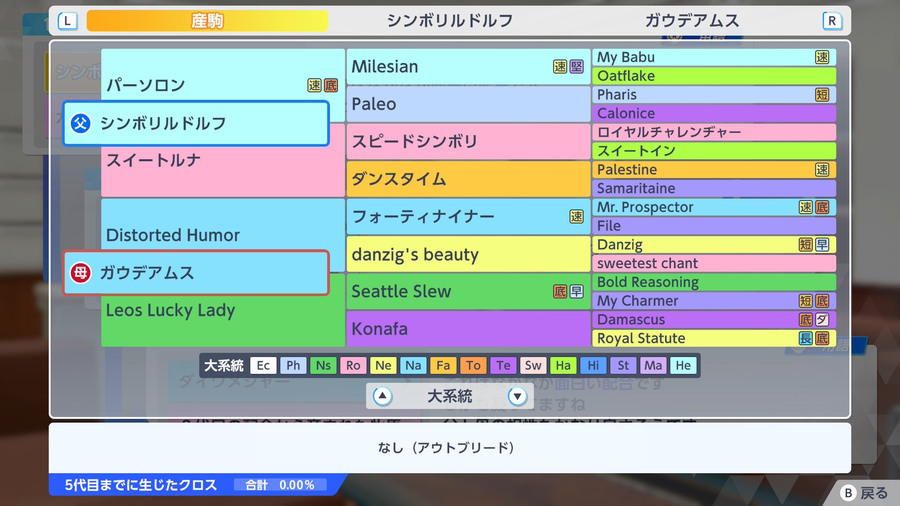This screenshot has height=506, width=900.
Task: Select the Ma lineage swatch
Action: (653, 365)
